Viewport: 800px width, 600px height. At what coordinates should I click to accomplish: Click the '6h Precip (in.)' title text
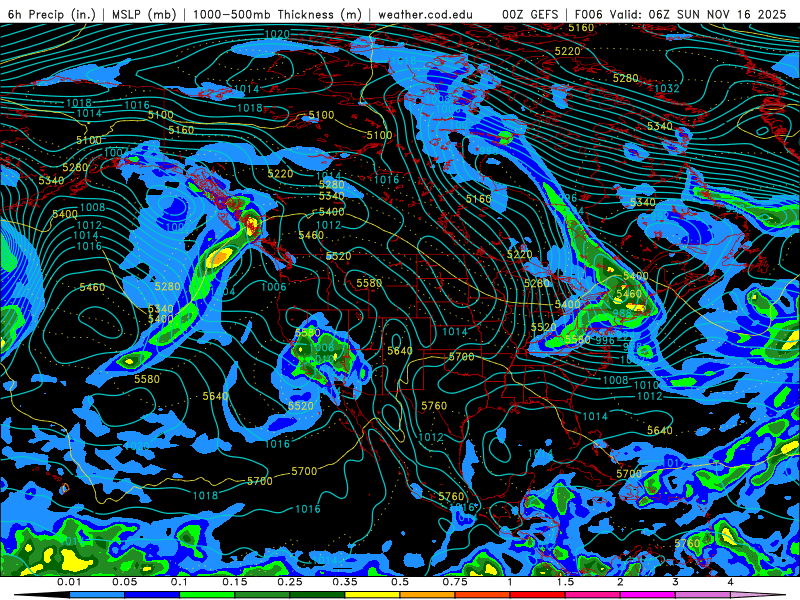click(51, 14)
